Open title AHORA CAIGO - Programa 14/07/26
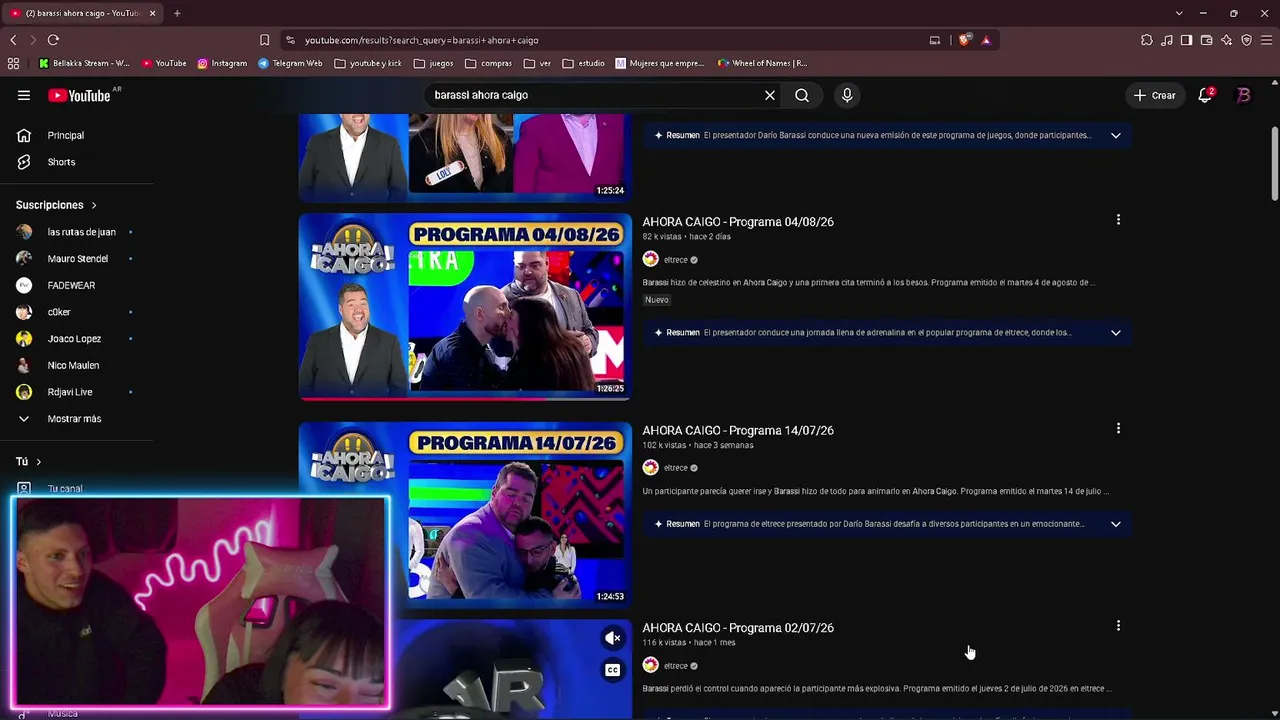Viewport: 1280px width, 720px height. pos(738,430)
